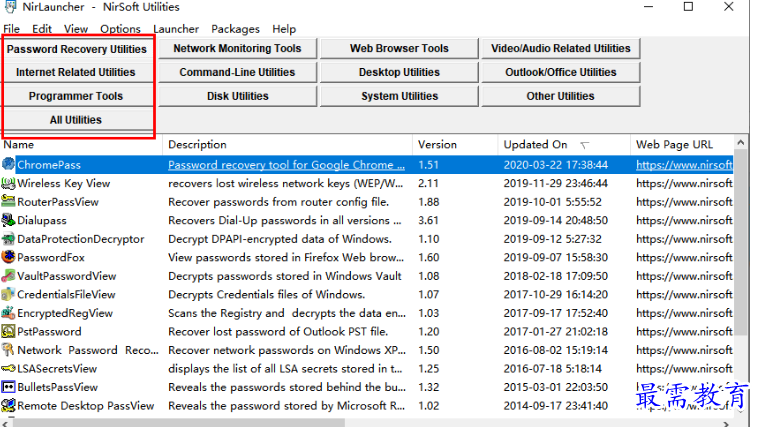Click the Network Password Recovery icon
This screenshot has width=757, height=427.
pyautogui.click(x=8, y=350)
